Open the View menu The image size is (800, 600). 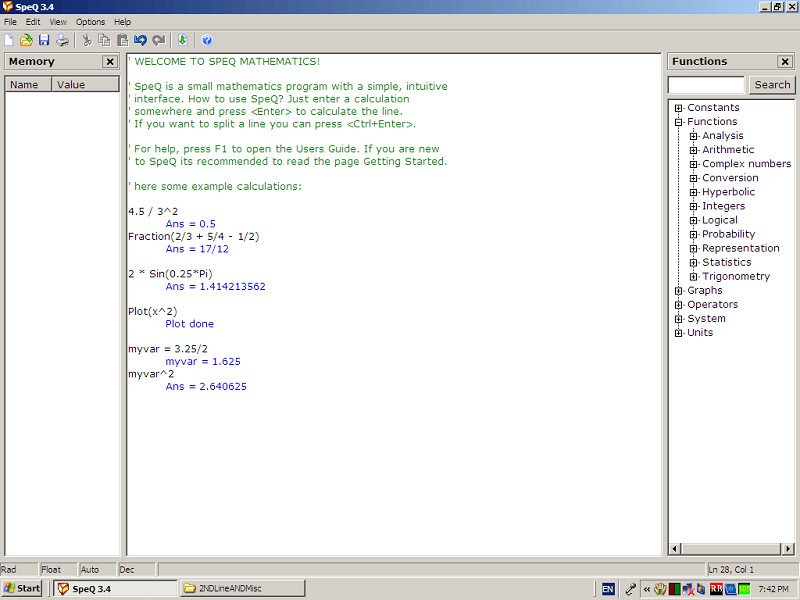[58, 21]
